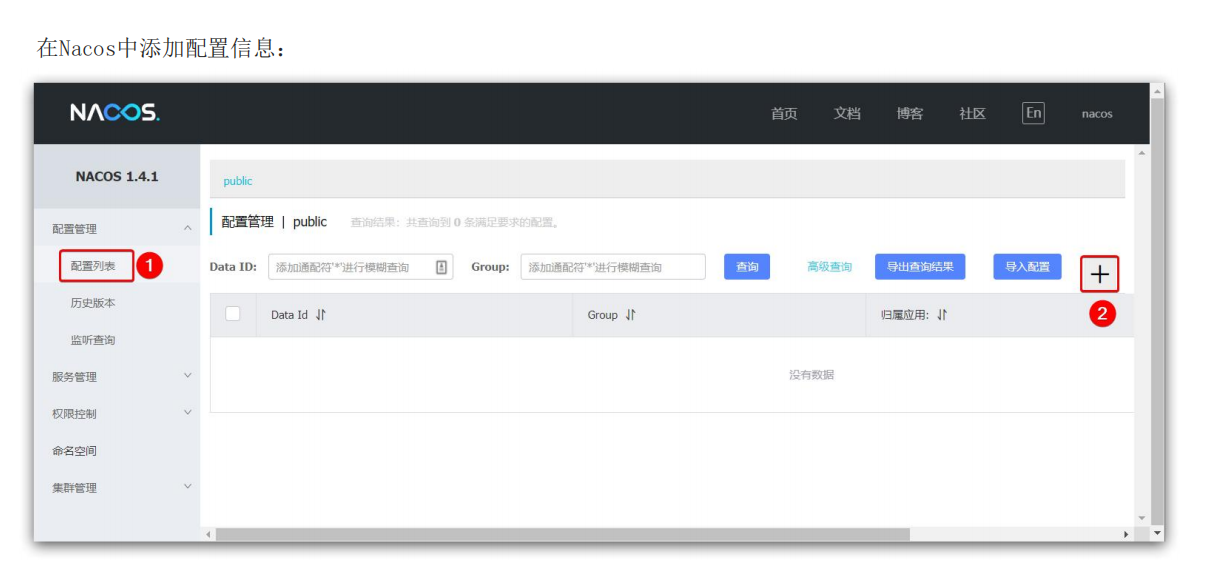Click the 集群管理 sidebar label
Screen dimensions: 1223x564
(x=75, y=488)
